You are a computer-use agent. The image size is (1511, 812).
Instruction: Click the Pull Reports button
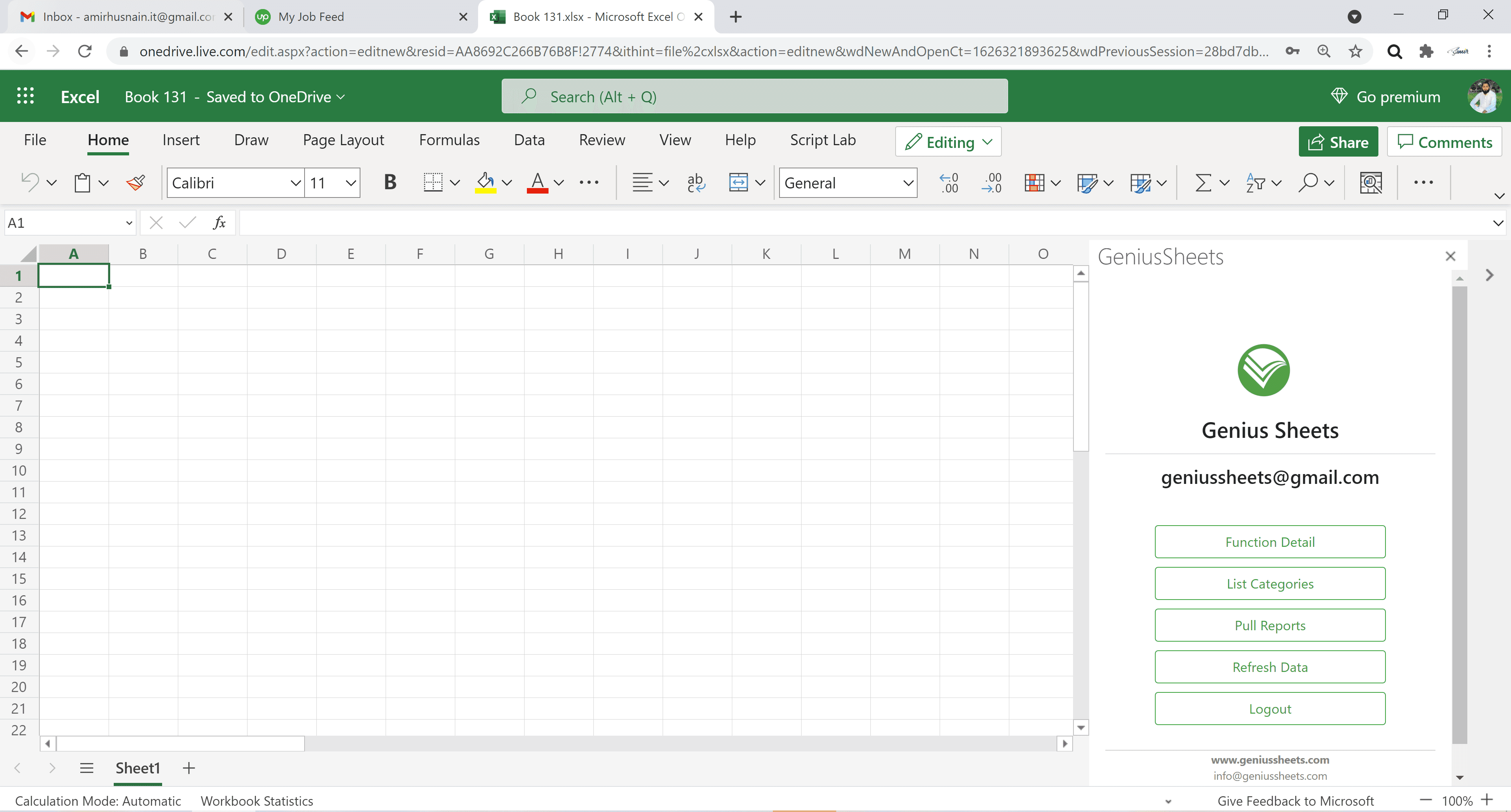point(1270,625)
